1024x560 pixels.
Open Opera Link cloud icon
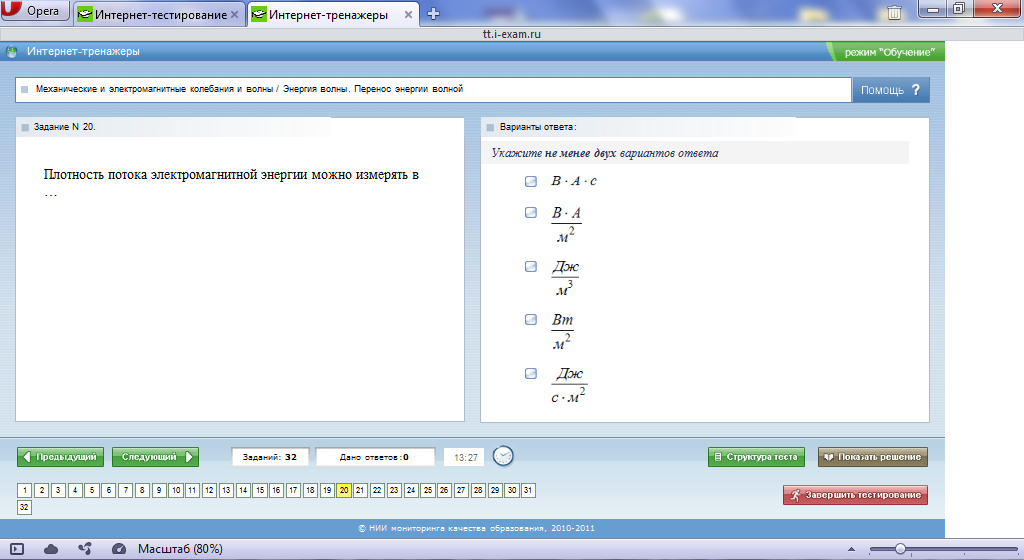pyautogui.click(x=51, y=550)
